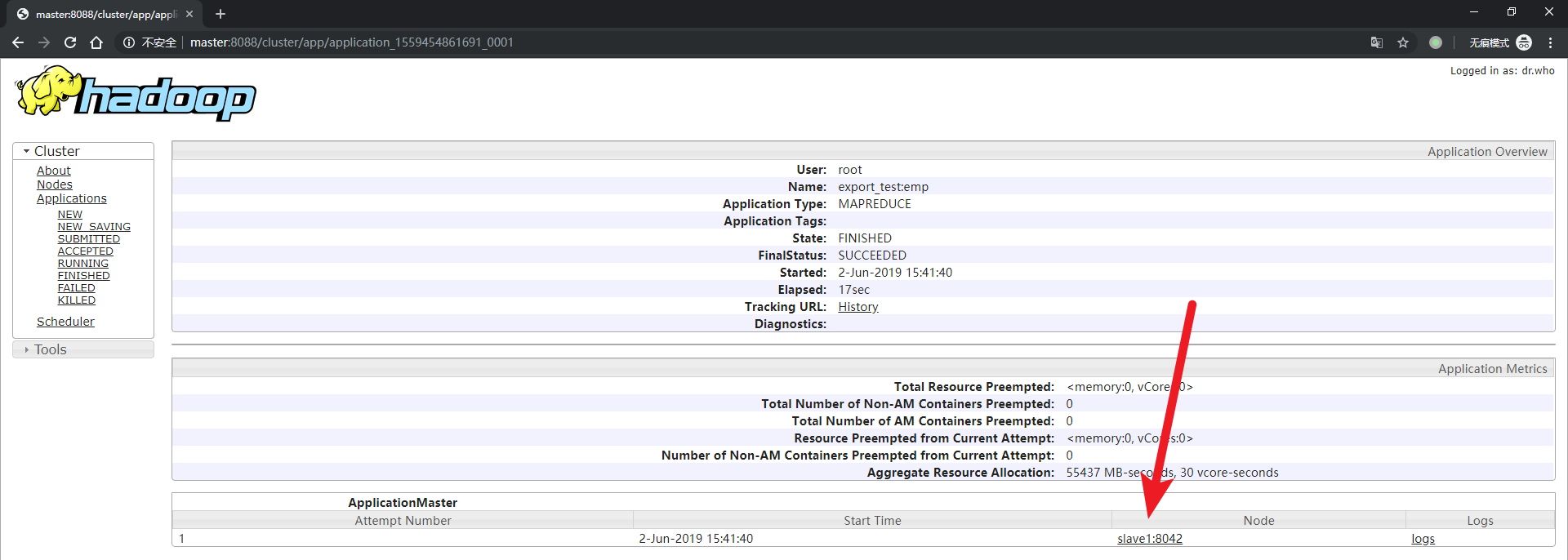Open the slave1:8042 node link

(1149, 539)
